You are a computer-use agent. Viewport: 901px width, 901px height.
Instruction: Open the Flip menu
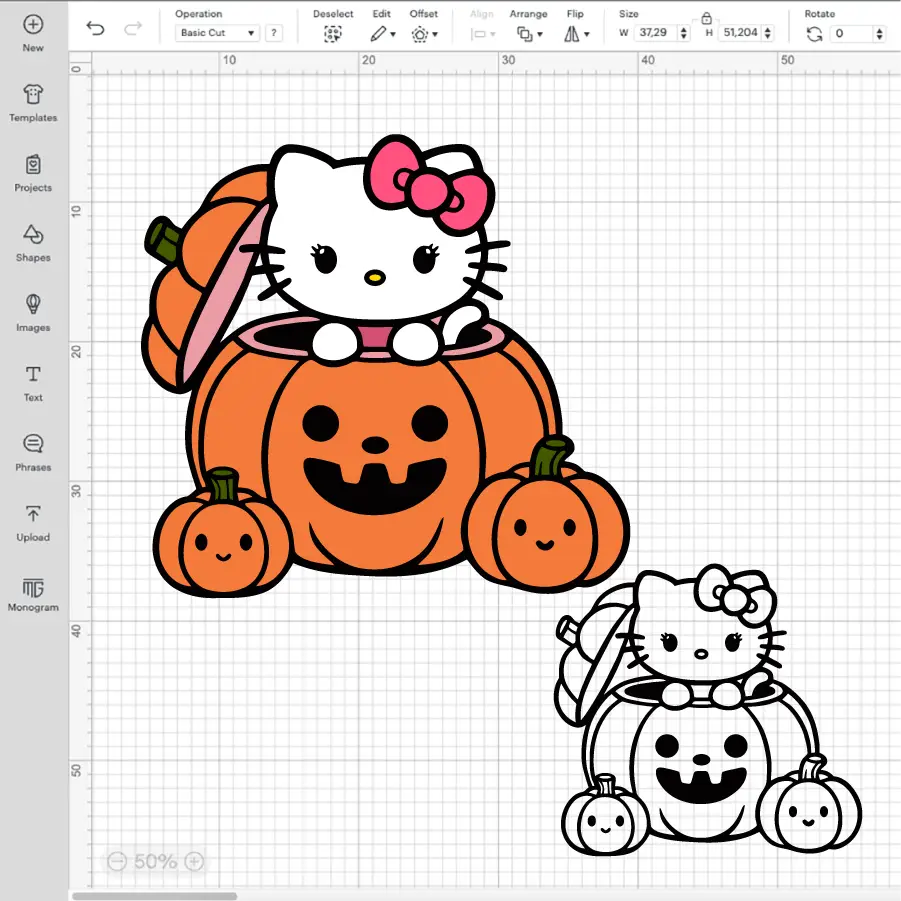576,34
